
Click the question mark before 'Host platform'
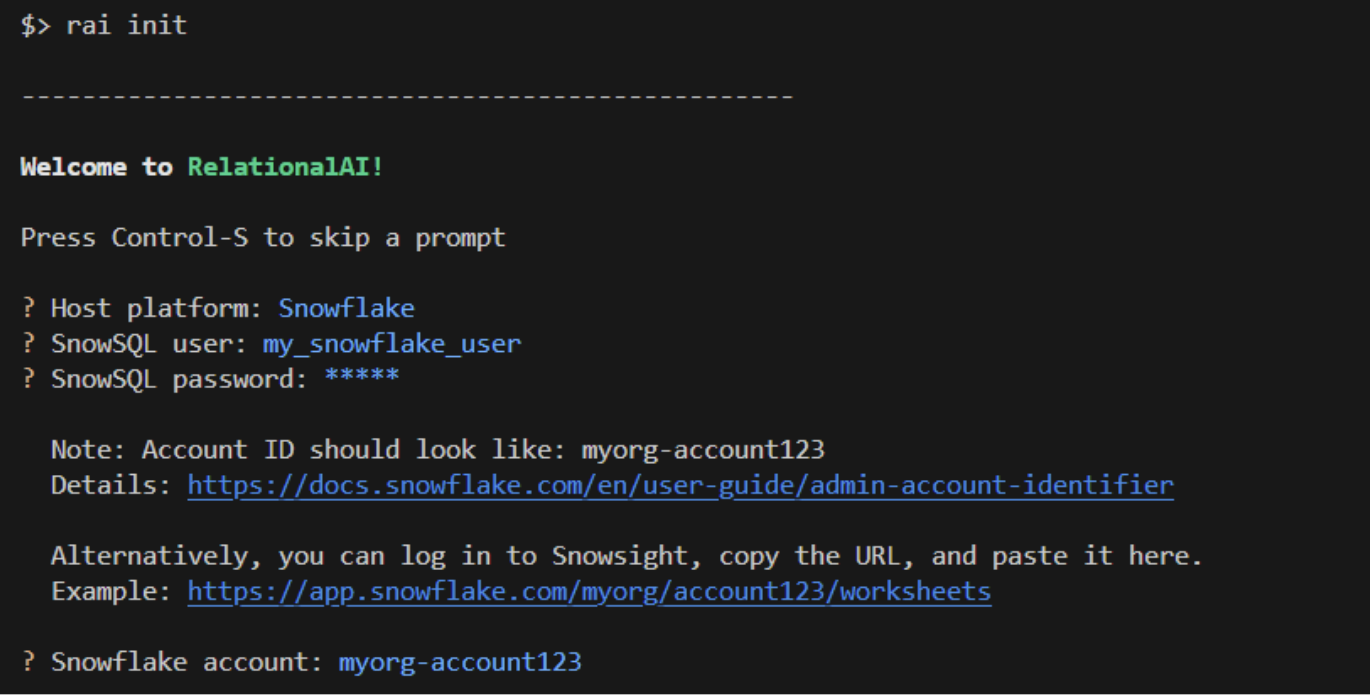tap(28, 309)
